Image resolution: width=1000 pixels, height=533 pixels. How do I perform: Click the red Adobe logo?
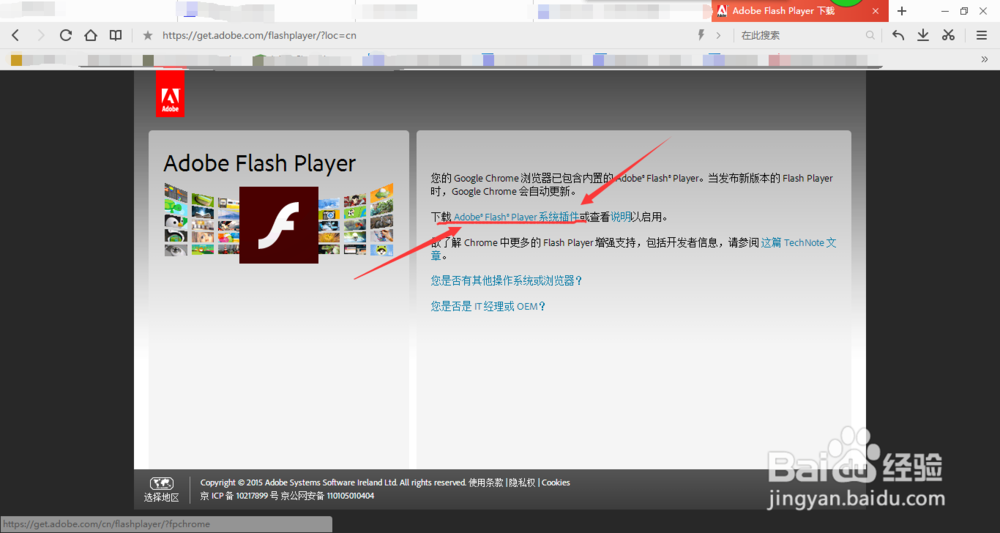pyautogui.click(x=170, y=94)
